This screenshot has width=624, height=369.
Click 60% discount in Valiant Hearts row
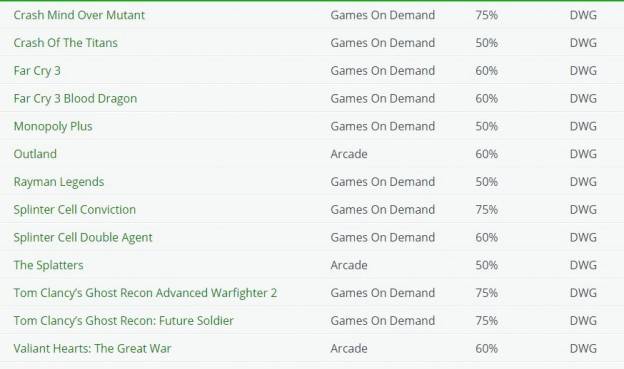[x=486, y=349]
